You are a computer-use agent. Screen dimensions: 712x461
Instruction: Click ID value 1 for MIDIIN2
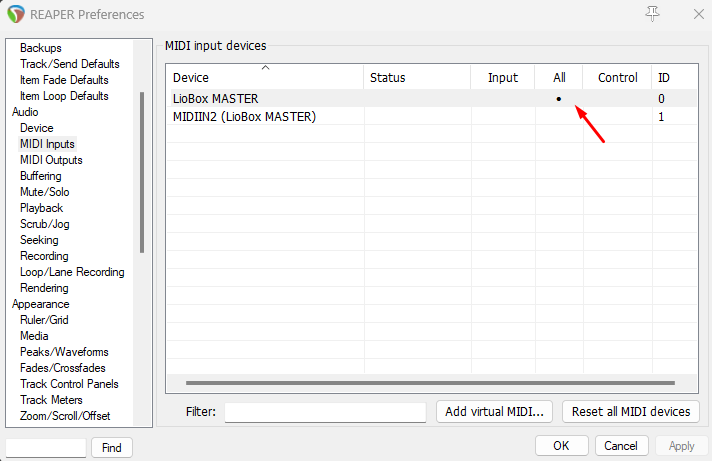tap(661, 117)
